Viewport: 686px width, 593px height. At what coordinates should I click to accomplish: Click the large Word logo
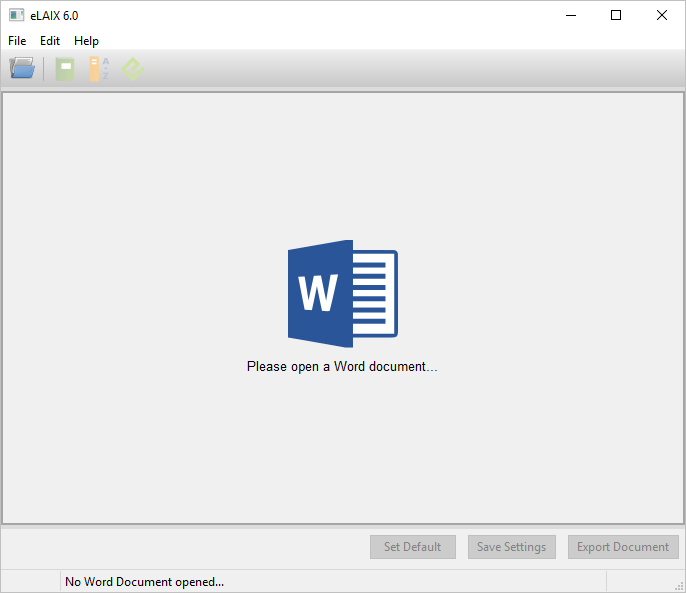pos(342,294)
